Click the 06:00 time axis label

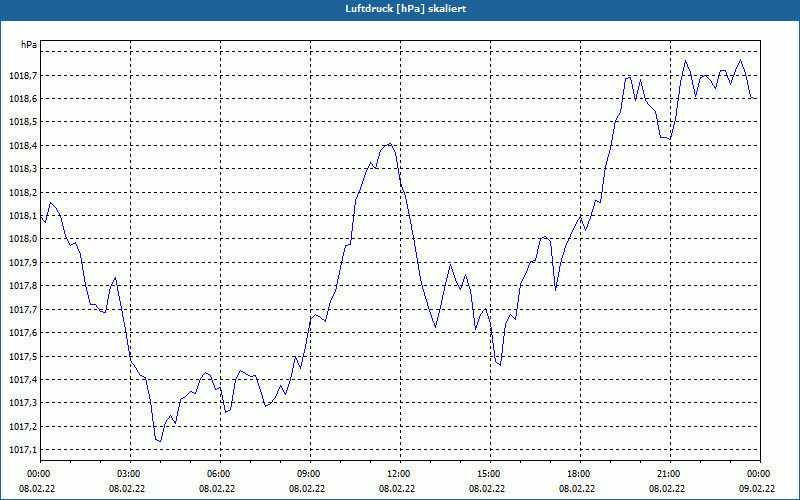(220, 474)
